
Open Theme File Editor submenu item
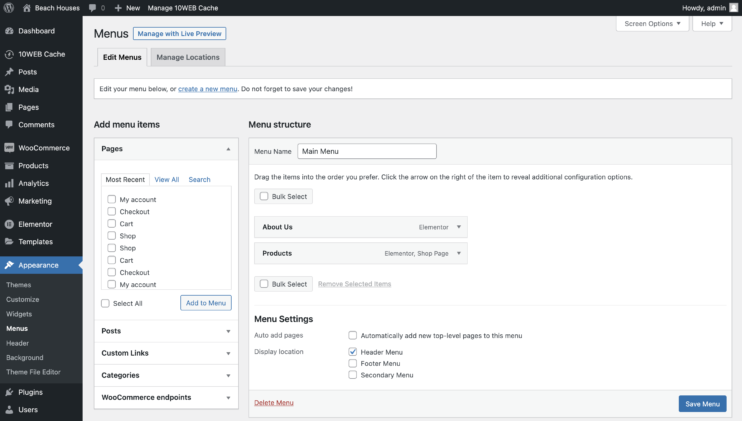pos(33,372)
